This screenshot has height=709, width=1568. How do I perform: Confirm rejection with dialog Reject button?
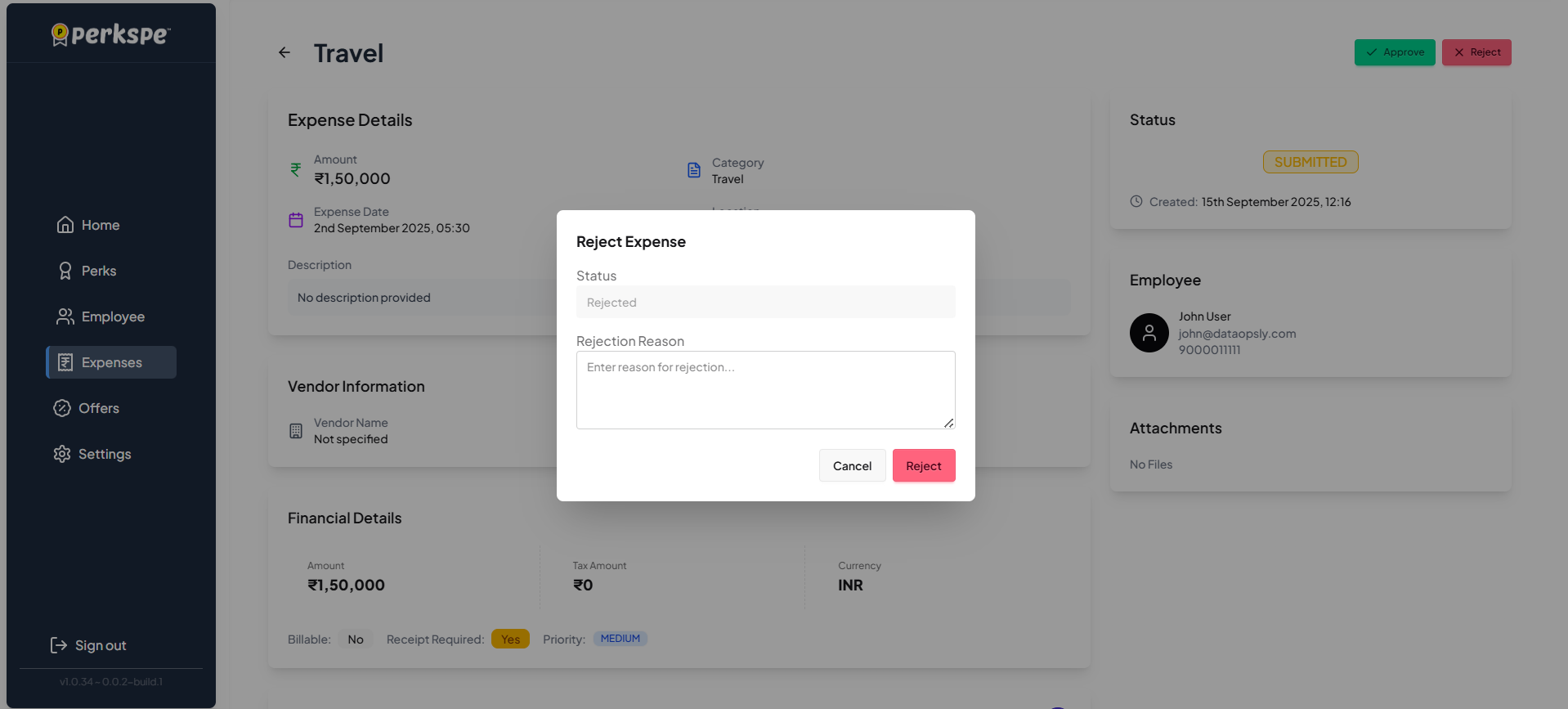(923, 465)
